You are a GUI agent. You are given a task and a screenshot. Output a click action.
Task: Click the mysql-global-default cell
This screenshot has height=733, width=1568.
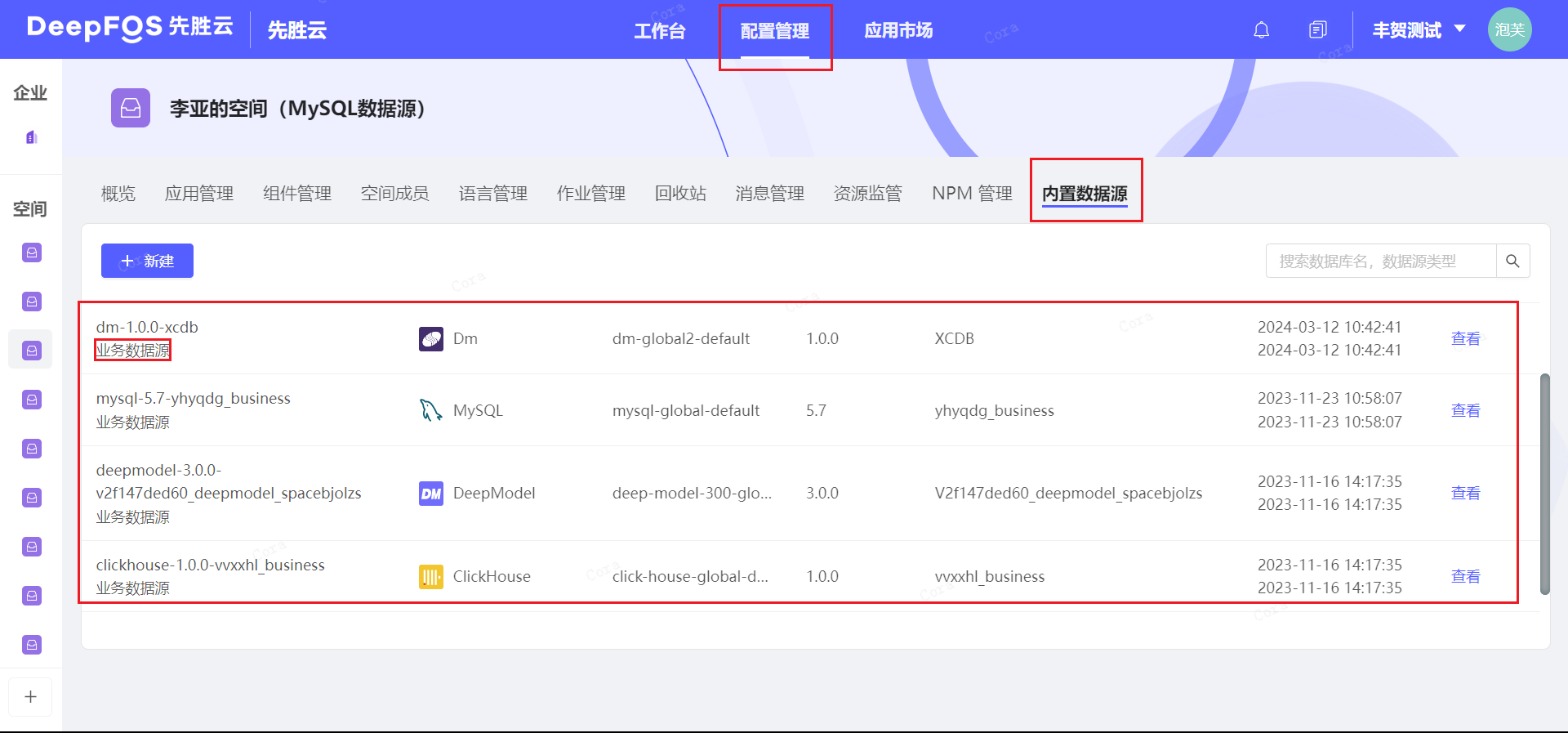pos(686,410)
